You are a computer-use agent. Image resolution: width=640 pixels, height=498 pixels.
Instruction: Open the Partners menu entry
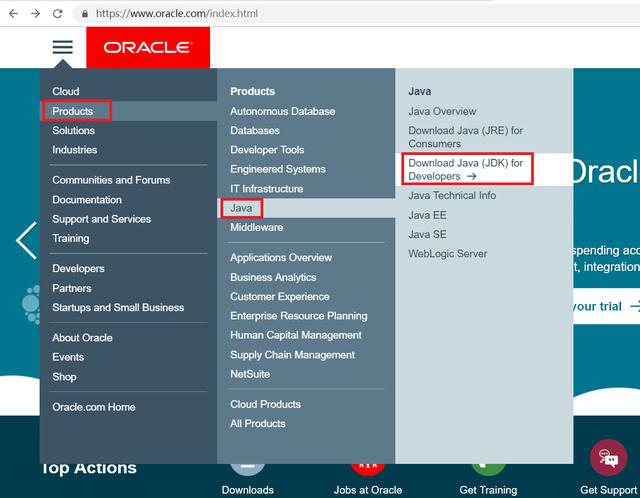[72, 288]
